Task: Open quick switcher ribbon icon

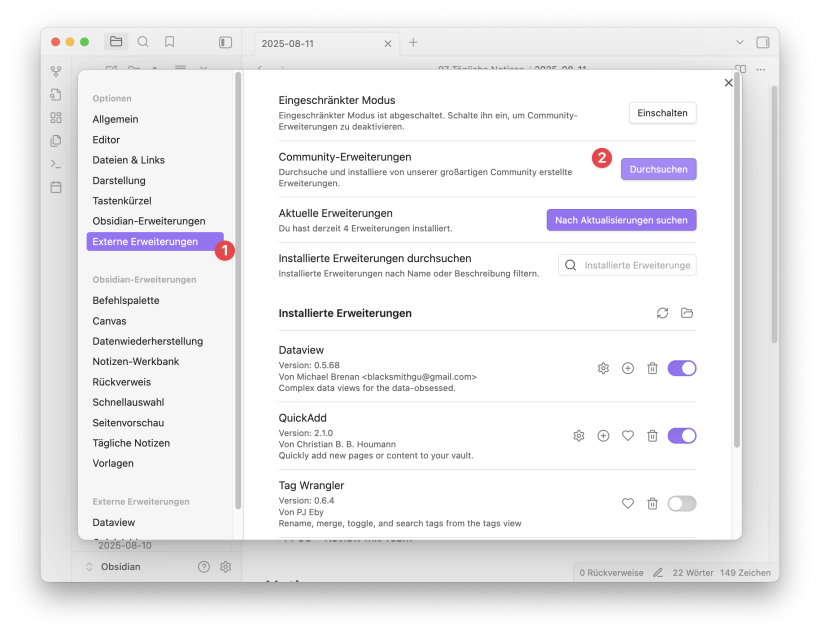Action: (x=56, y=95)
